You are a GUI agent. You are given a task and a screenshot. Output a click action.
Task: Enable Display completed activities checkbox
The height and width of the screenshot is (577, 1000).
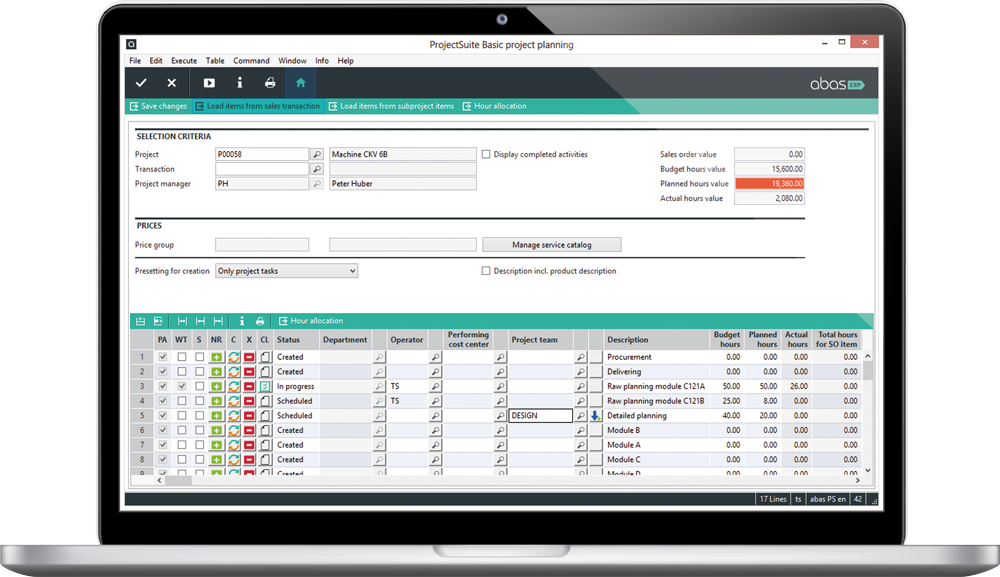(486, 155)
